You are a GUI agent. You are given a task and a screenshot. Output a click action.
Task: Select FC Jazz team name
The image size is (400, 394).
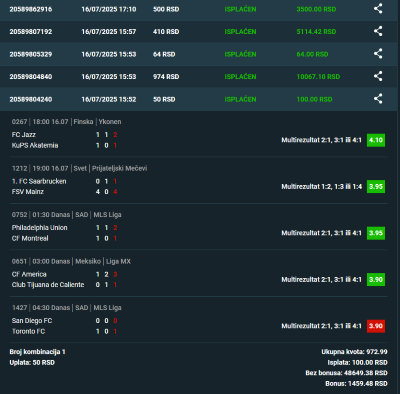(24, 135)
